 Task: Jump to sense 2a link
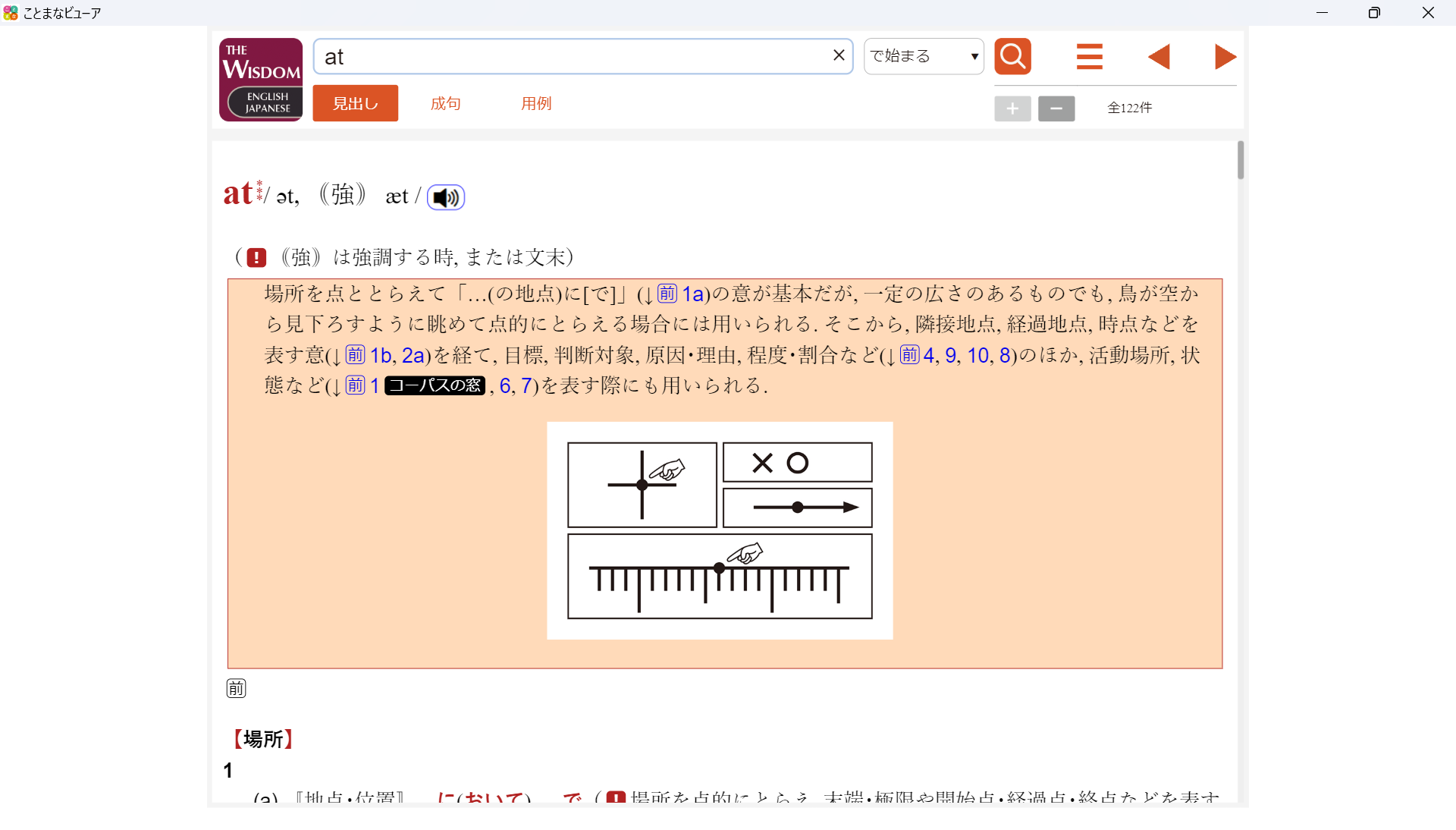tap(413, 356)
